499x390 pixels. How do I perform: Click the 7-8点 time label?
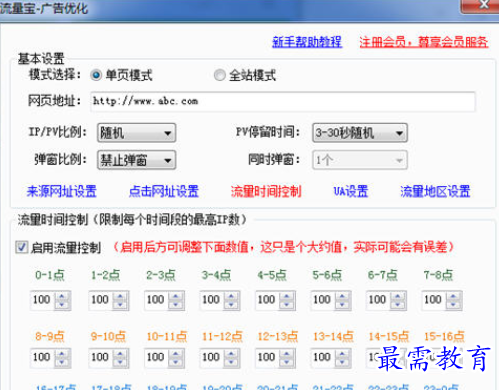point(438,275)
